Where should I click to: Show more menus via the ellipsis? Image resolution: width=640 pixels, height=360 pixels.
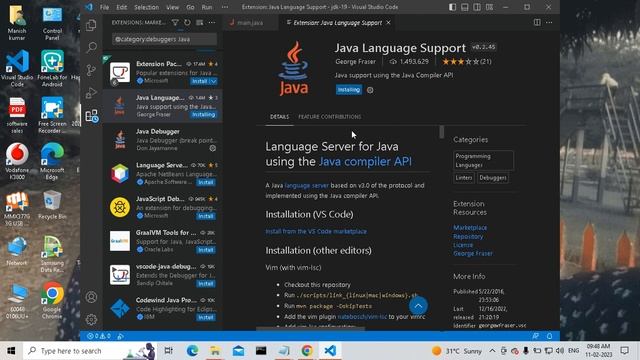[x=225, y=7]
